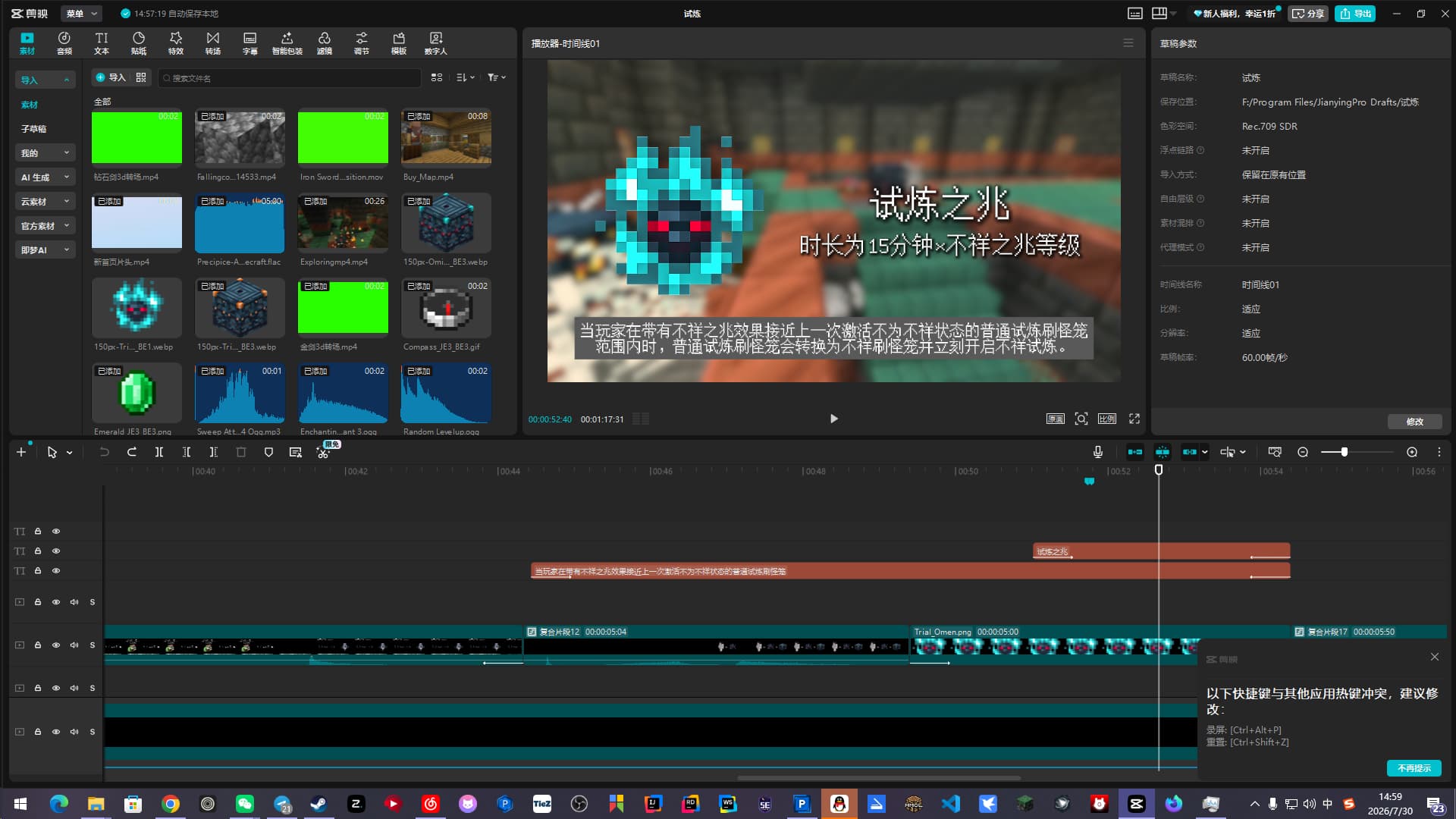Toggle visibility of the 试炼之兆 text track

coord(56,551)
